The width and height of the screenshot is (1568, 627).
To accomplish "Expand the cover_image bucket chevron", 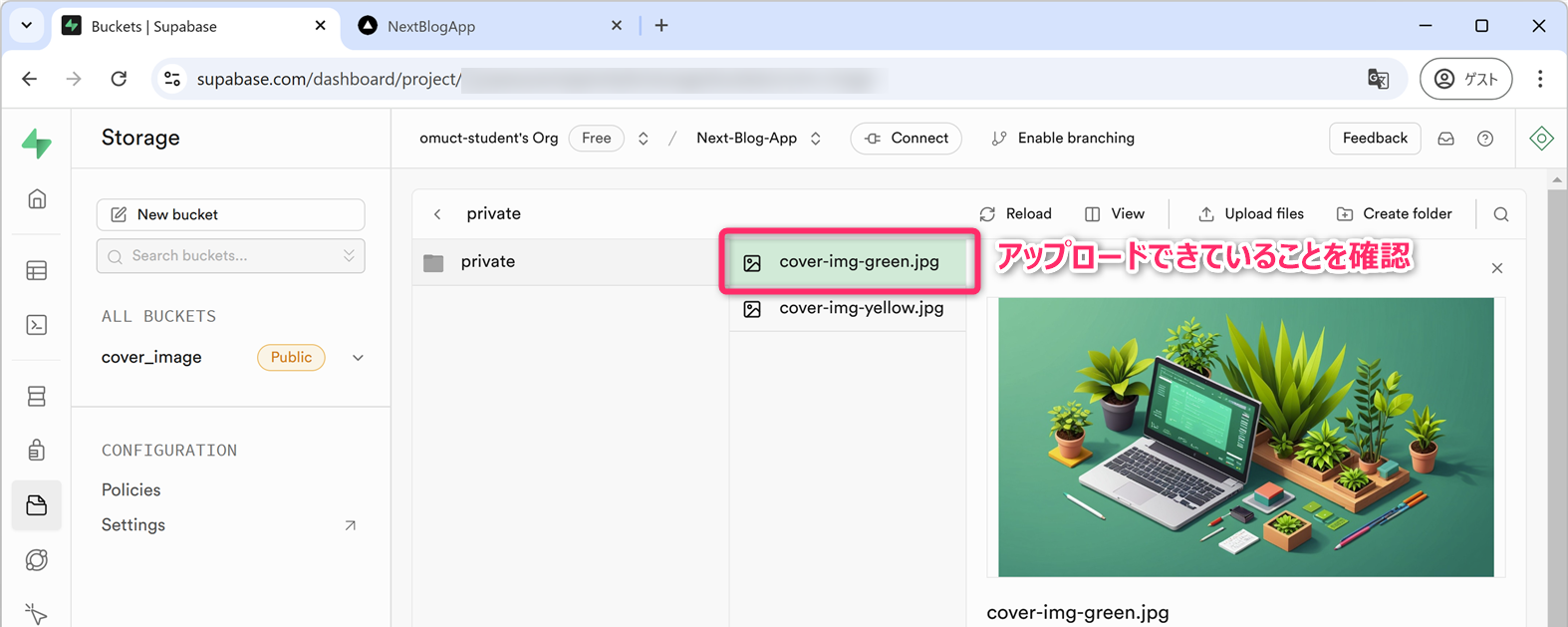I will coord(358,358).
